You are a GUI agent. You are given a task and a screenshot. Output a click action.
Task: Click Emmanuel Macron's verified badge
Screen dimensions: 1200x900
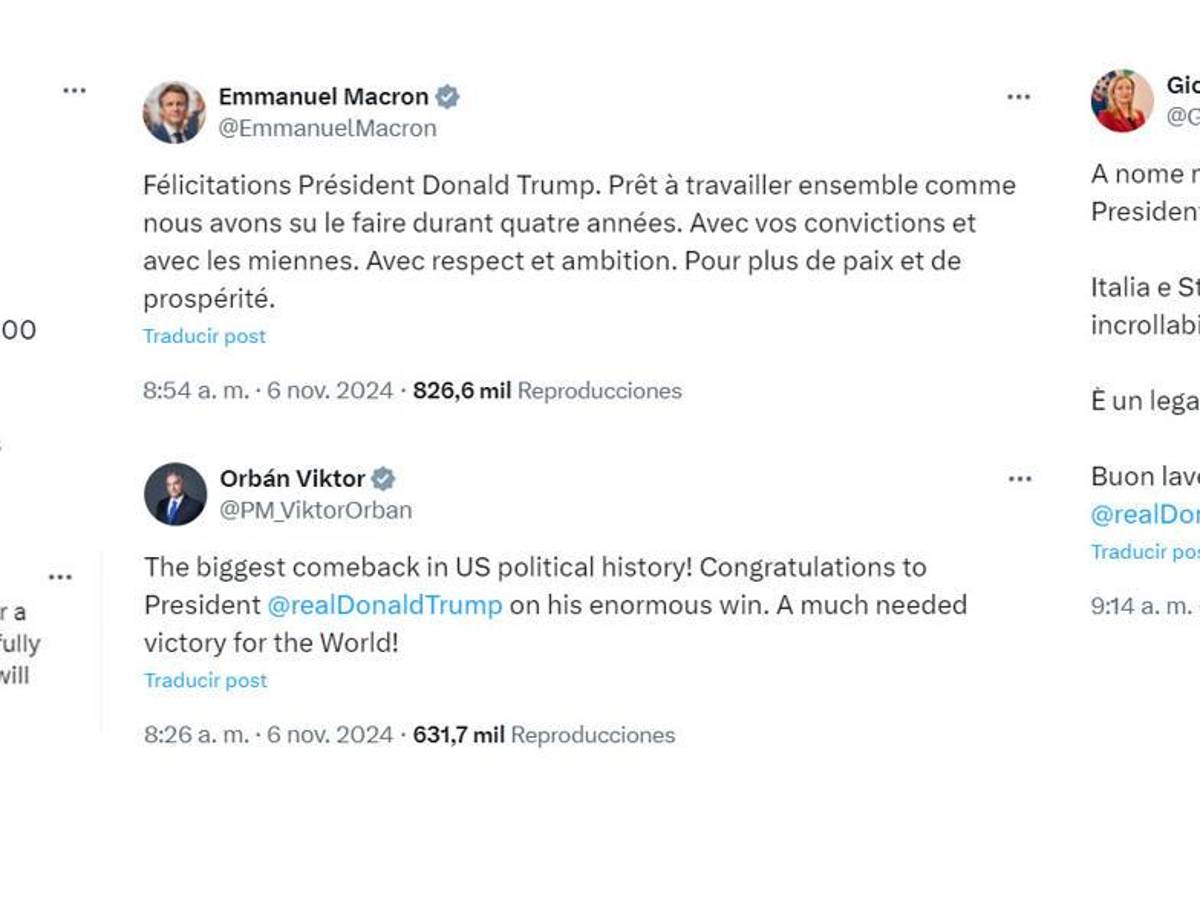(x=449, y=96)
